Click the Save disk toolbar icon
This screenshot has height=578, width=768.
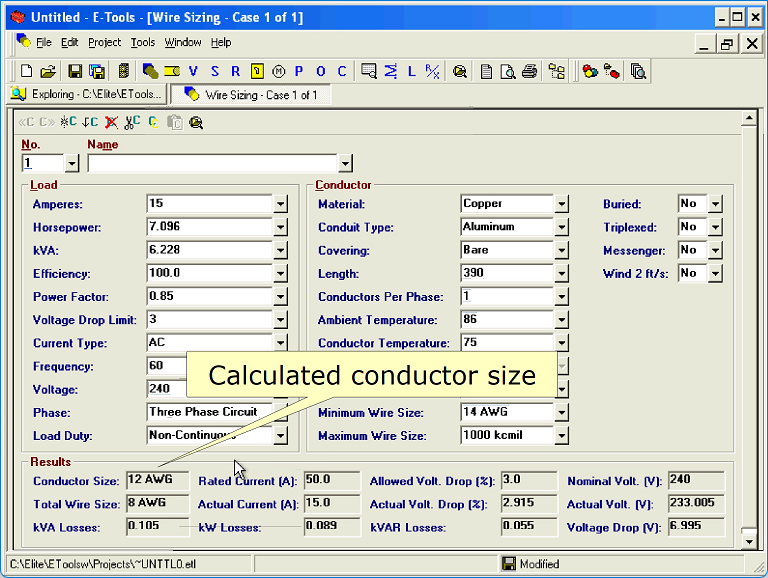[75, 71]
